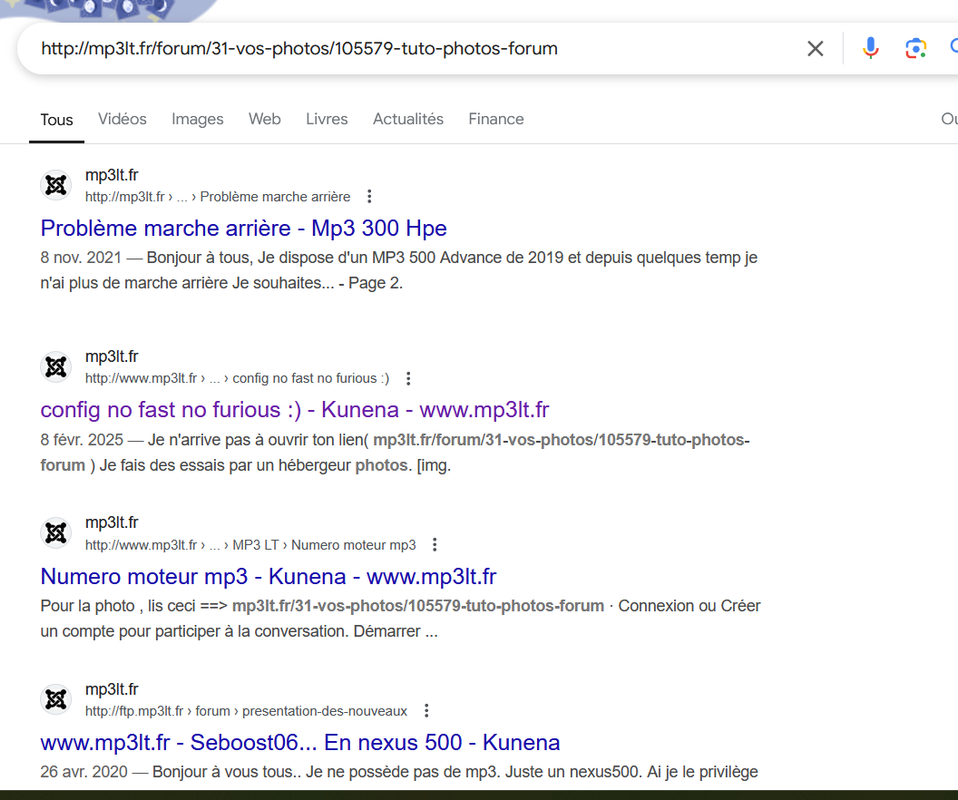The height and width of the screenshot is (800, 958).
Task: Open the 'Seboost06... En nexus 500' result
Action: point(300,743)
